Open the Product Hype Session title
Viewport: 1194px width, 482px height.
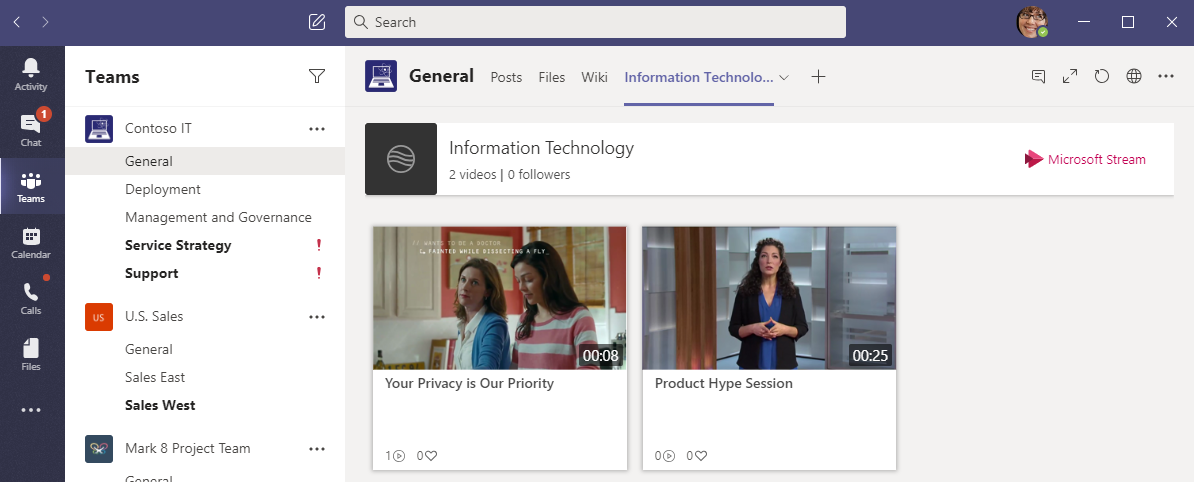coord(723,383)
